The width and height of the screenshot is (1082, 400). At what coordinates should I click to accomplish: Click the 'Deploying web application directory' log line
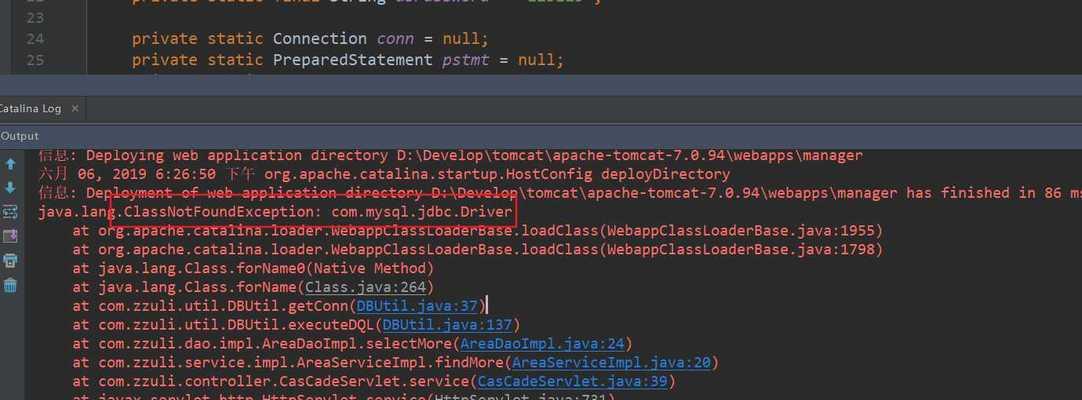click(451, 156)
